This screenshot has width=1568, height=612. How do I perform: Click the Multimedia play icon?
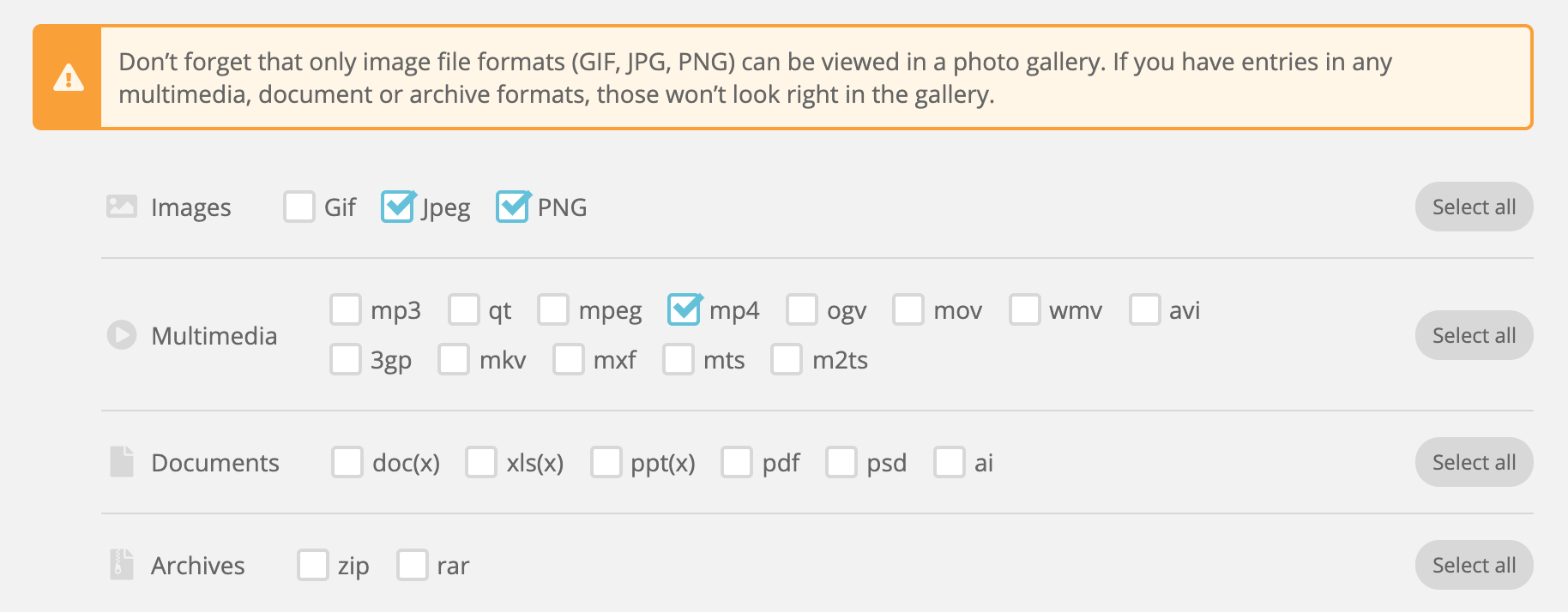(122, 335)
